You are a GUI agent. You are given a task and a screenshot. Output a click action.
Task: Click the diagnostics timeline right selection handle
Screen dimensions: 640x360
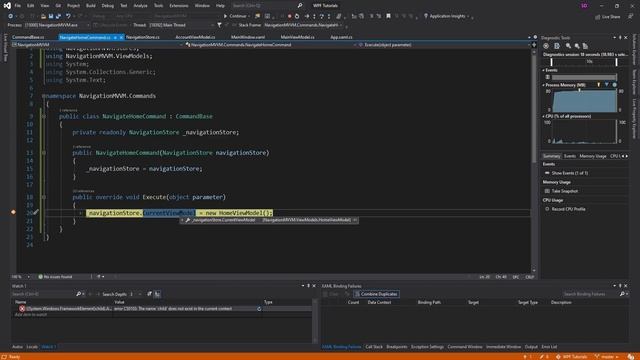click(x=616, y=62)
